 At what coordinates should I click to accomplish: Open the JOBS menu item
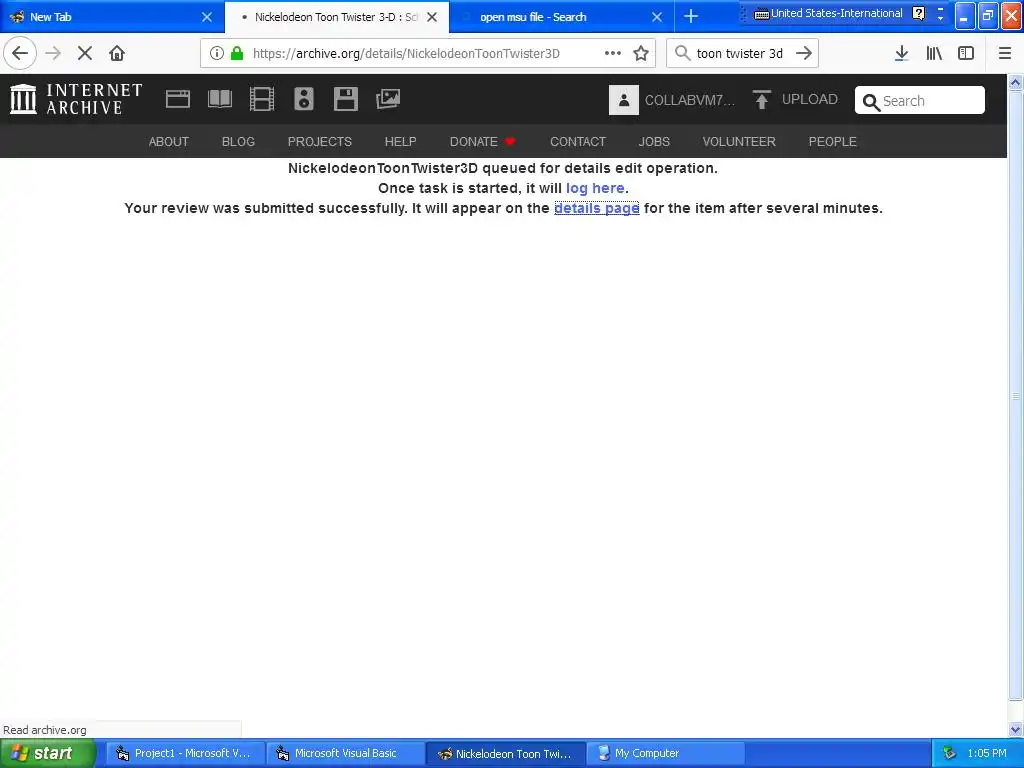(654, 142)
